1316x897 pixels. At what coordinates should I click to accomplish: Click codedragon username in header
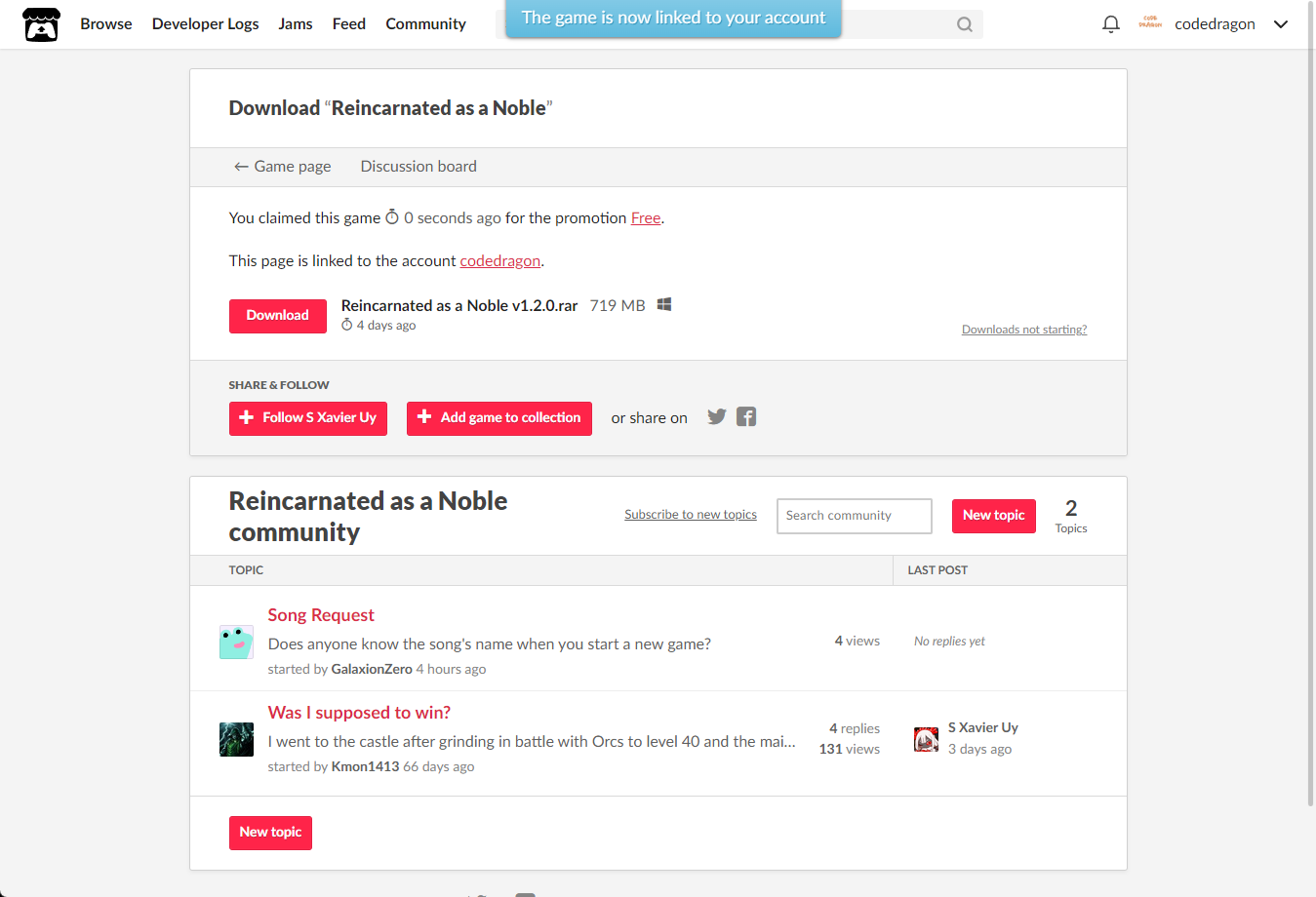click(1215, 24)
